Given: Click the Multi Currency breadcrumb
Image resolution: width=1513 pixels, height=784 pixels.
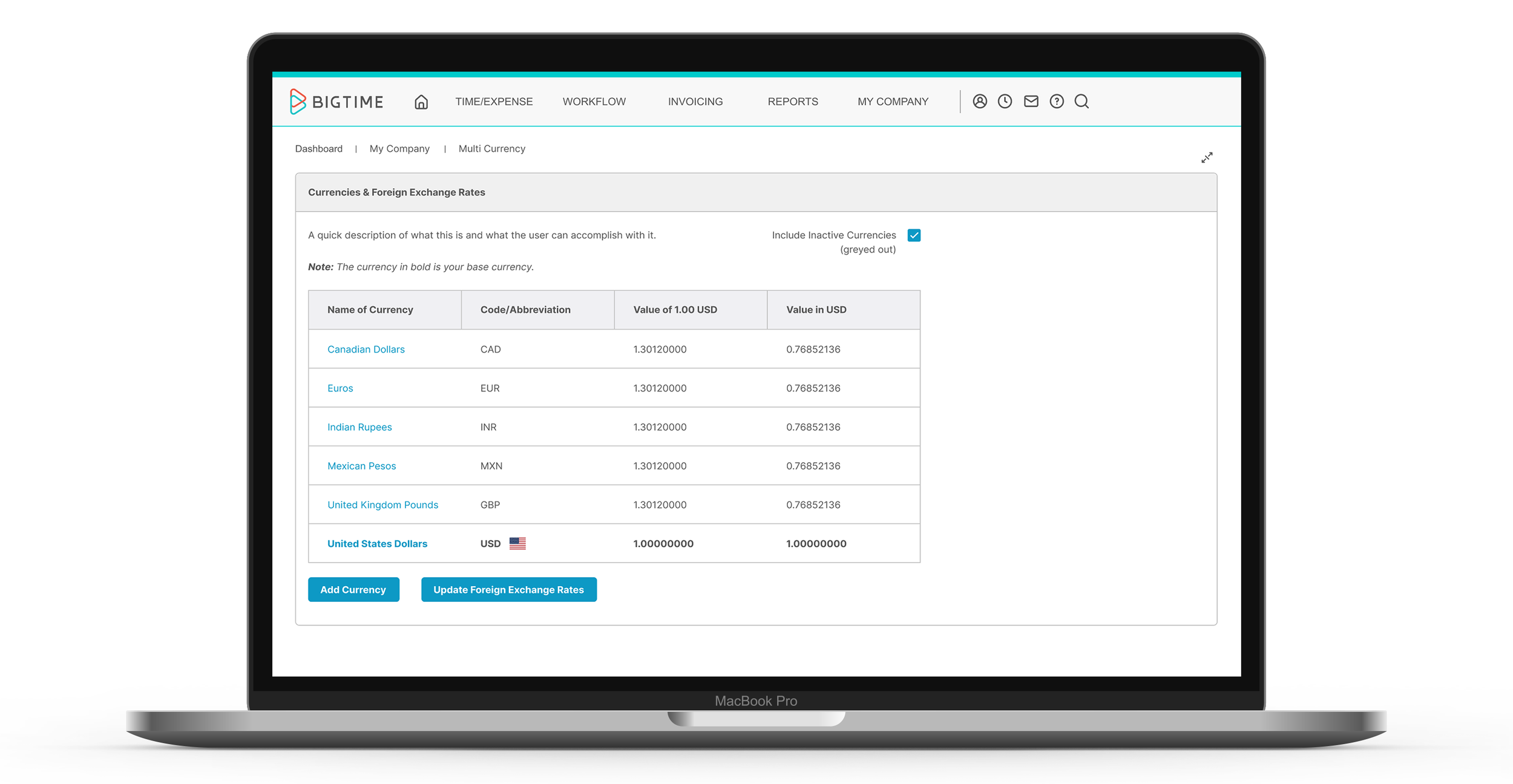Looking at the screenshot, I should (x=492, y=149).
